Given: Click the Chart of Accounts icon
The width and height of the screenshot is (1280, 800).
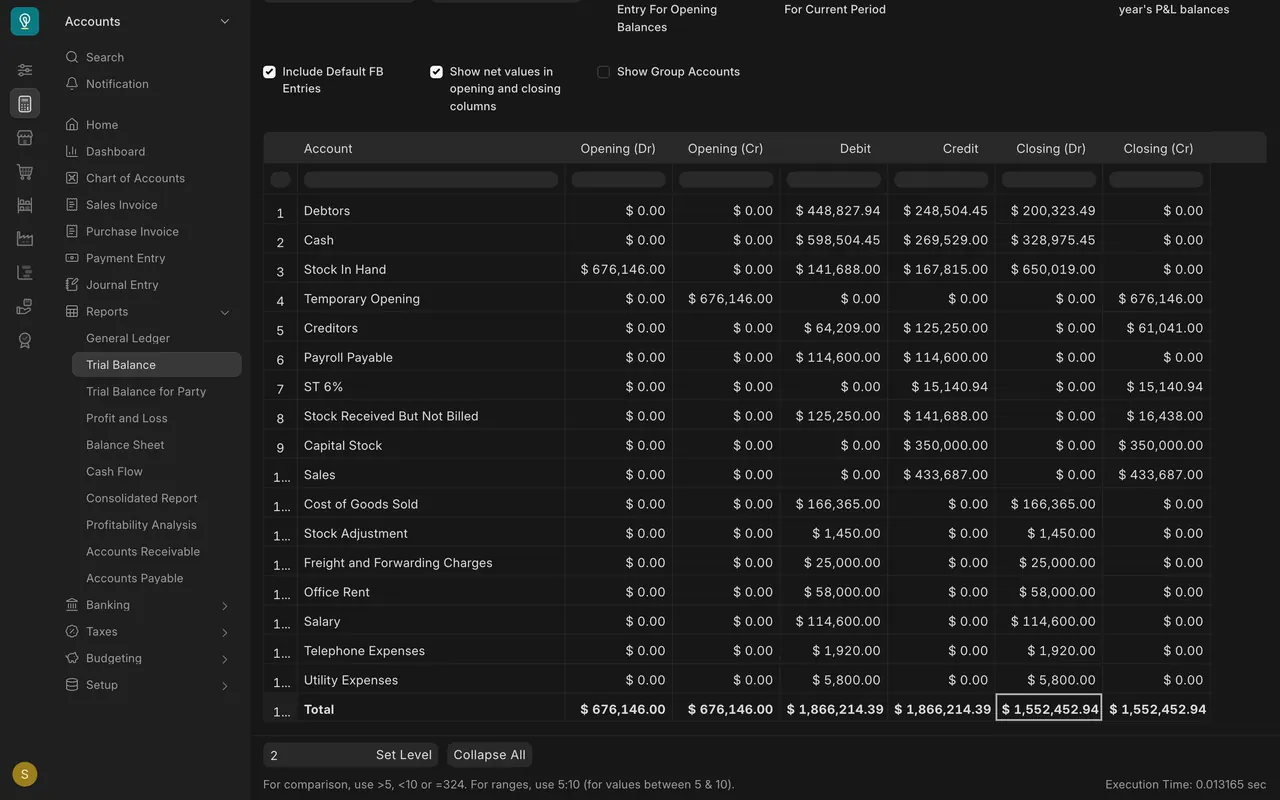Looking at the screenshot, I should click(x=72, y=178).
